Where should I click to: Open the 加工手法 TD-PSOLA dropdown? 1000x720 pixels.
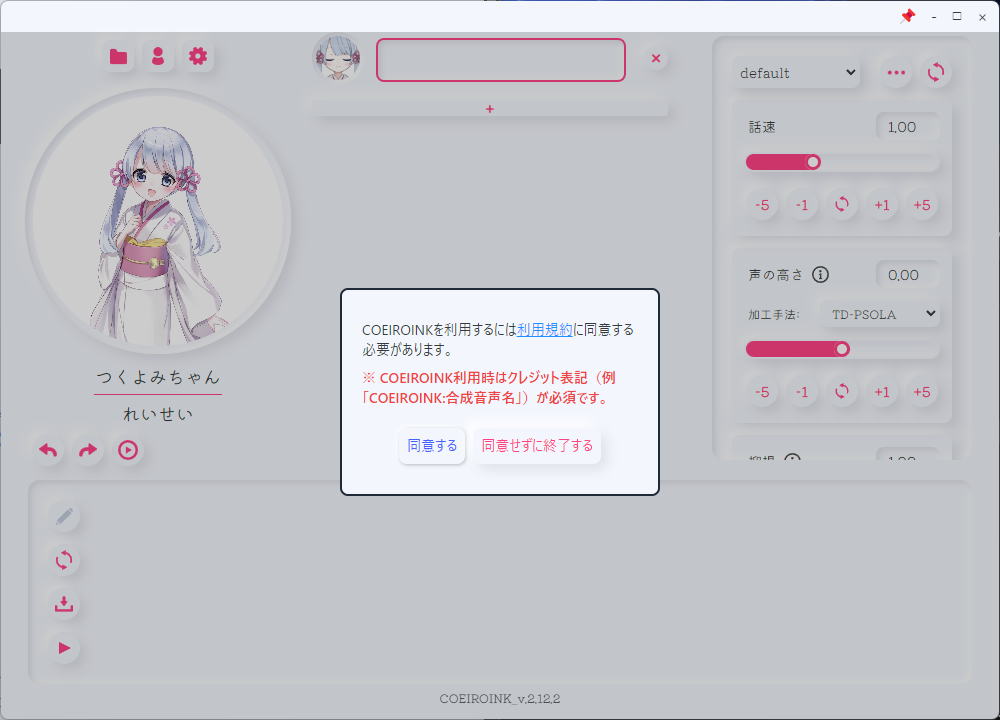(880, 314)
